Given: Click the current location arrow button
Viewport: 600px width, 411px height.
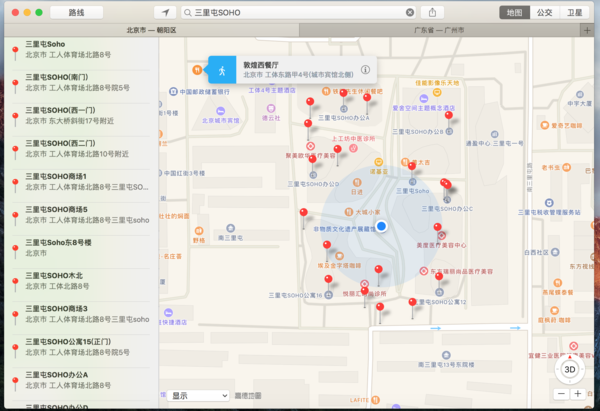Looking at the screenshot, I should [x=164, y=13].
